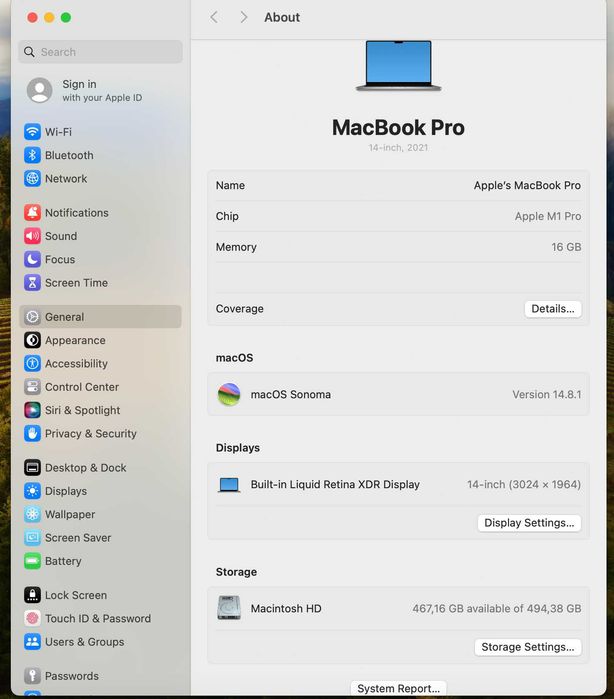Click the Chip row label
The height and width of the screenshot is (699, 614).
227,216
